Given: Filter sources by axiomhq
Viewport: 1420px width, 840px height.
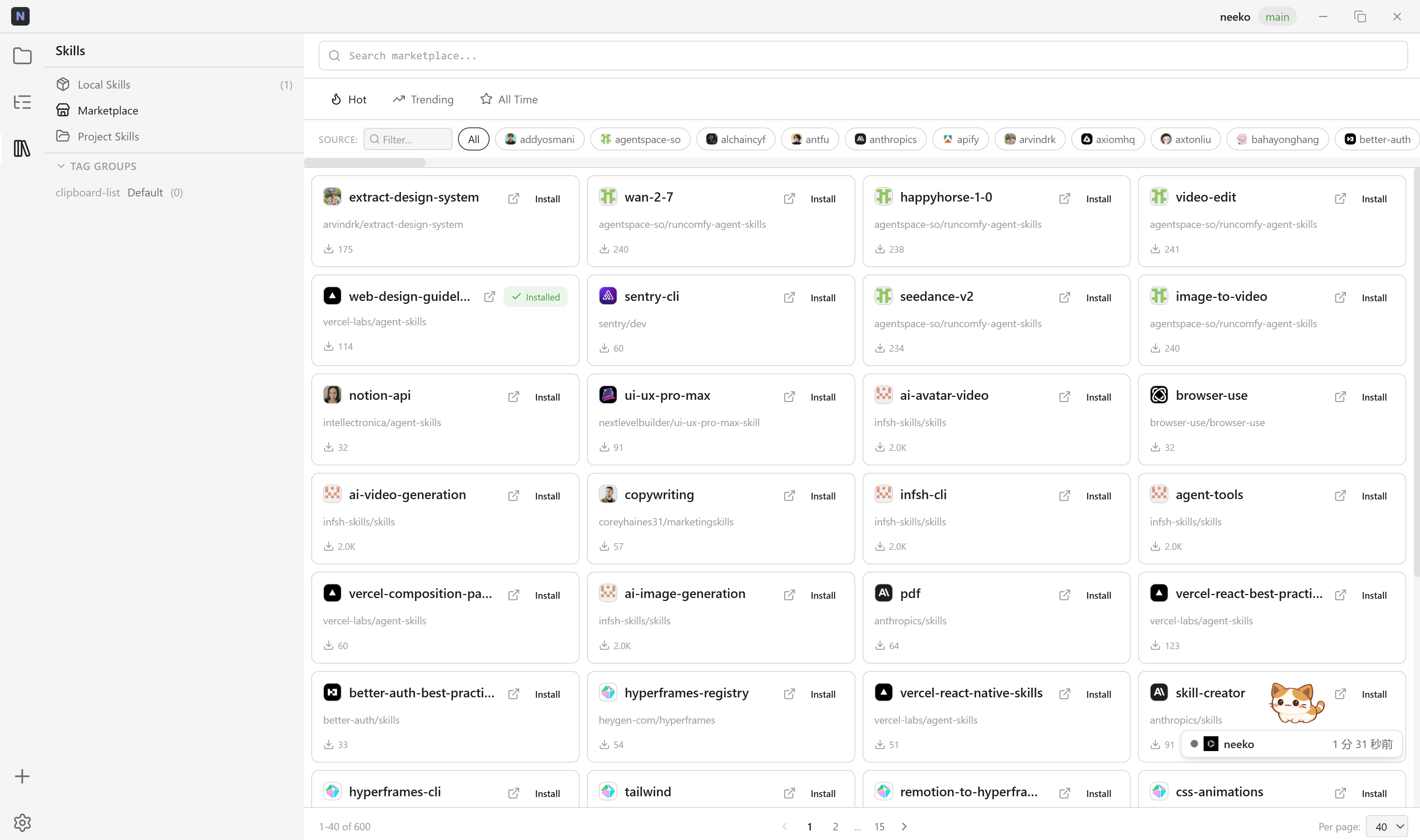Looking at the screenshot, I should pyautogui.click(x=1108, y=139).
